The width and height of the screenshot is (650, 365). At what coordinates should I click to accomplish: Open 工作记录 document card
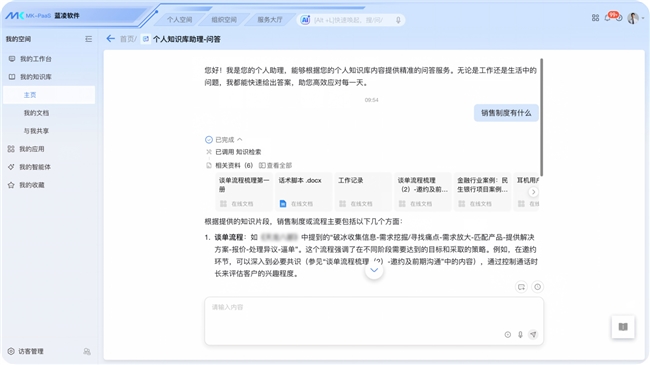pyautogui.click(x=363, y=192)
